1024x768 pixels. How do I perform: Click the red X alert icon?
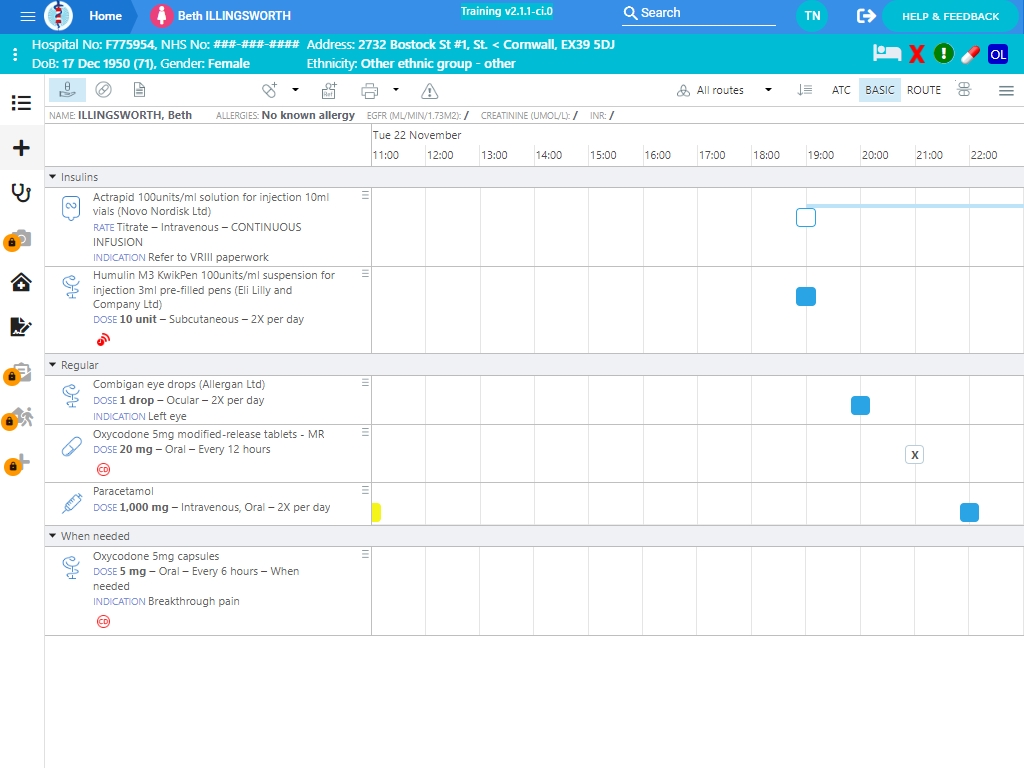pyautogui.click(x=917, y=54)
